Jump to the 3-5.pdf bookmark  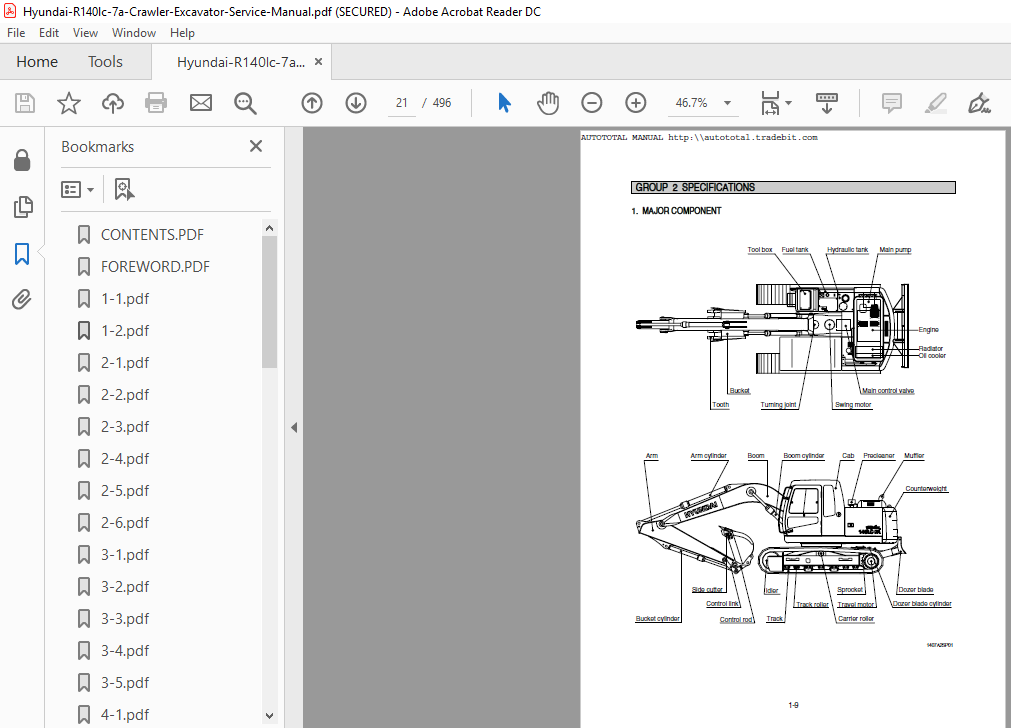click(125, 683)
